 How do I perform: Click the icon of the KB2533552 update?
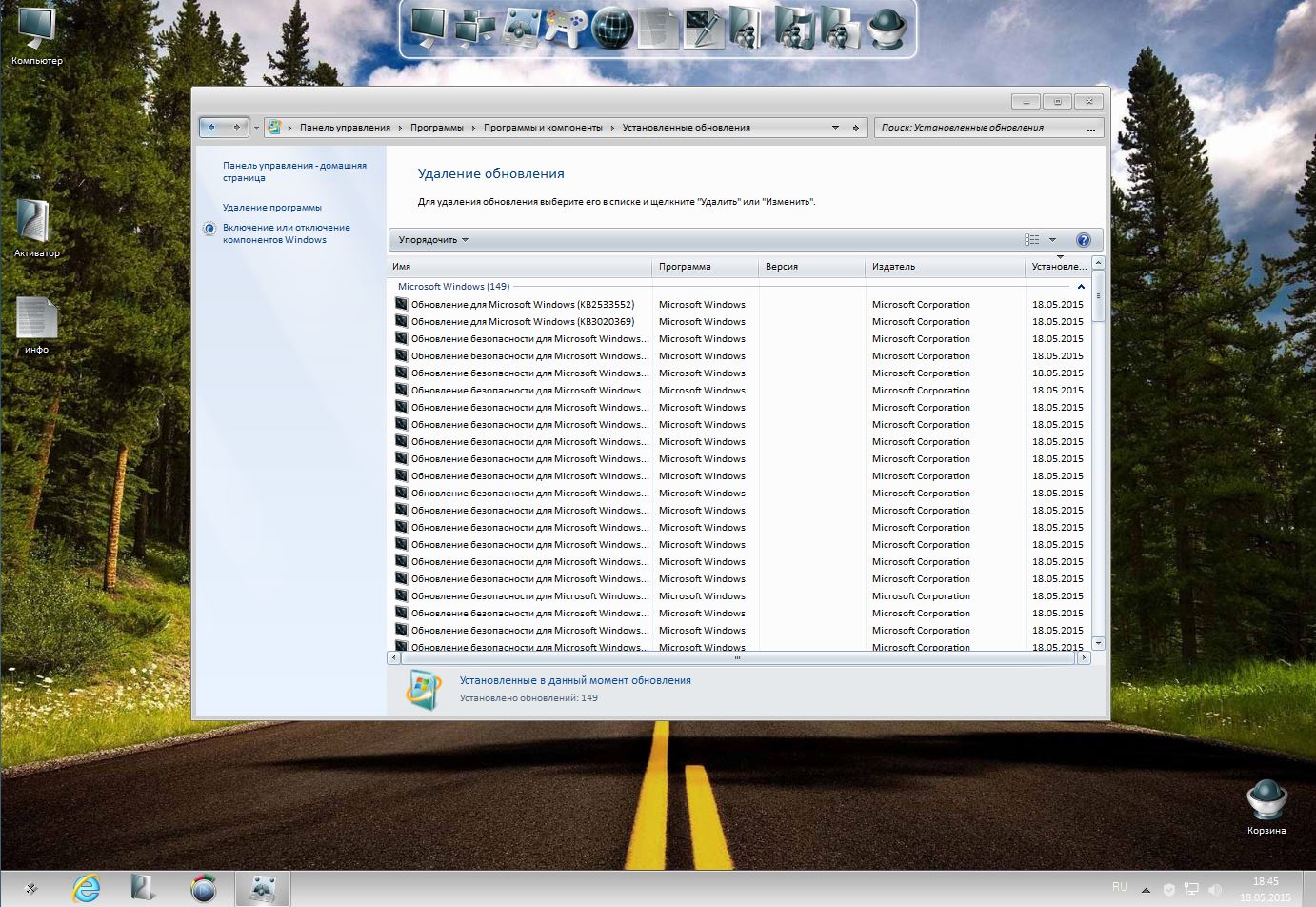click(401, 304)
